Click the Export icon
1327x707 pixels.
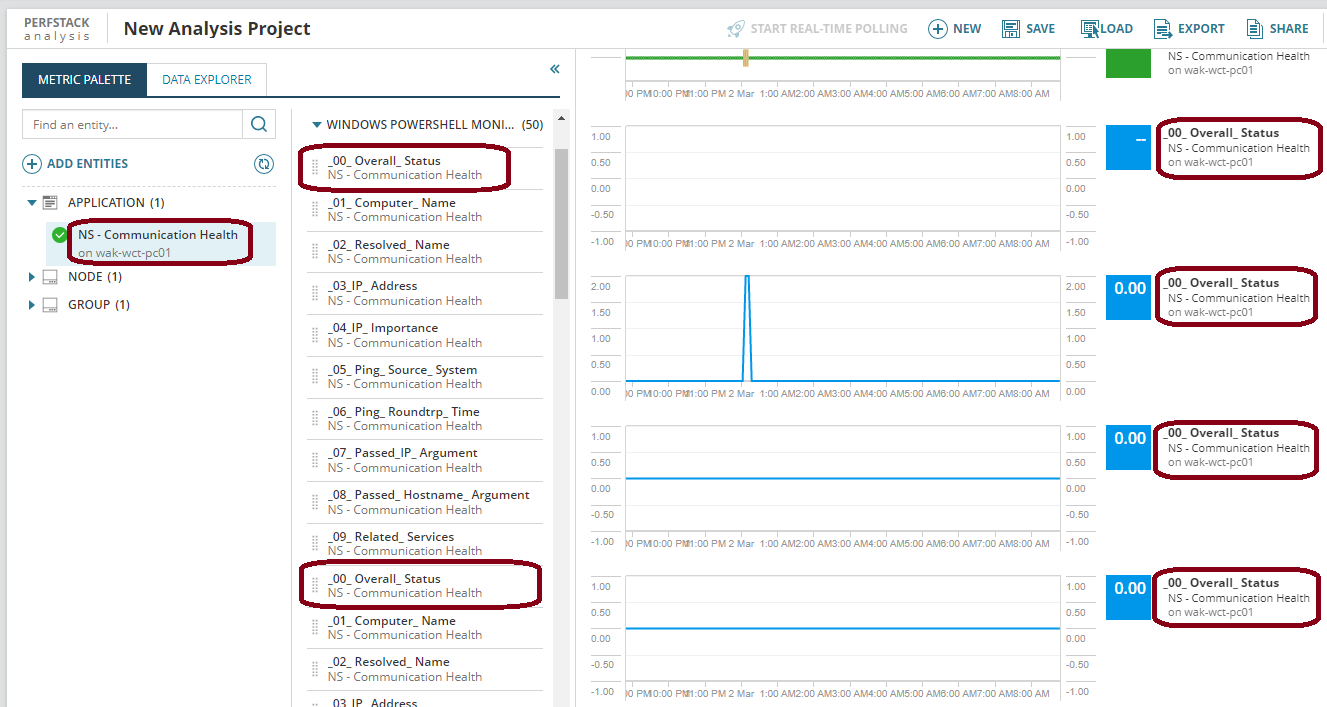1162,29
